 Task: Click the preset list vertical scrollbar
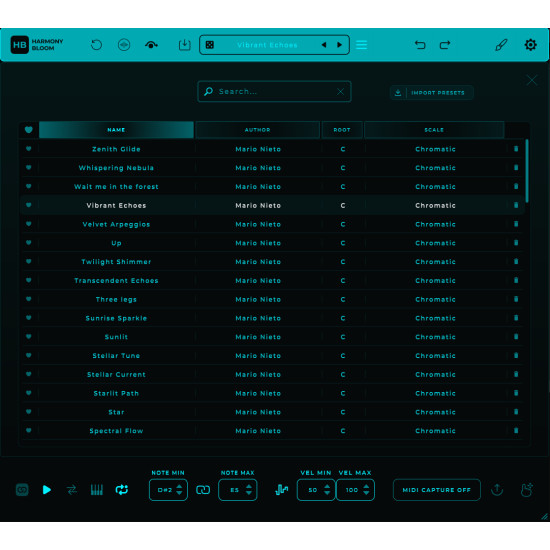tap(527, 171)
